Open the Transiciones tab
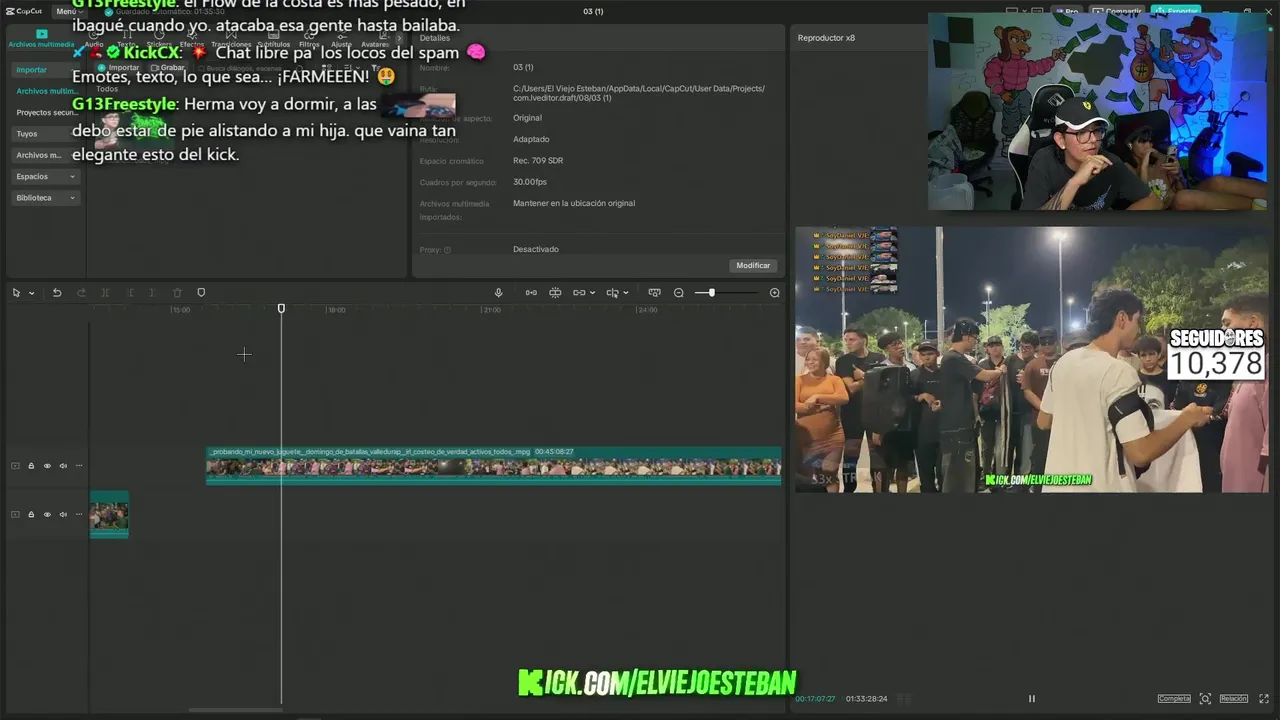This screenshot has width=1280, height=720. 231,39
